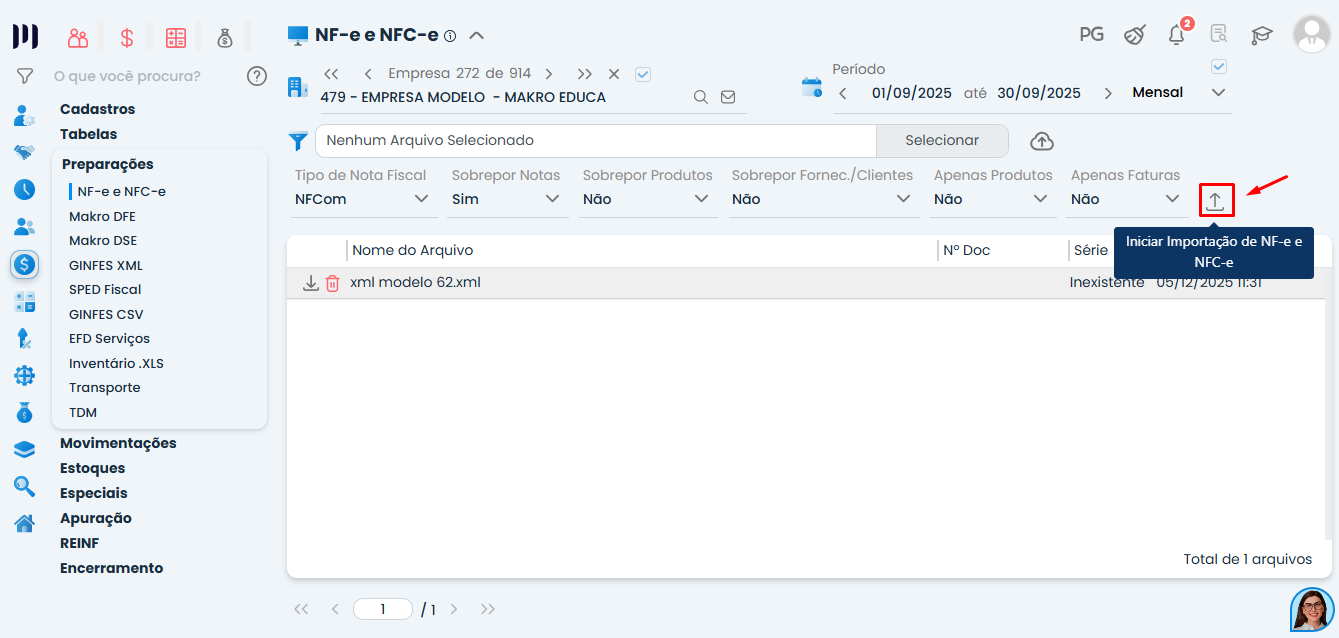Viewport: 1339px width, 638px height.
Task: Open Transporte menu item
Action: 105,388
